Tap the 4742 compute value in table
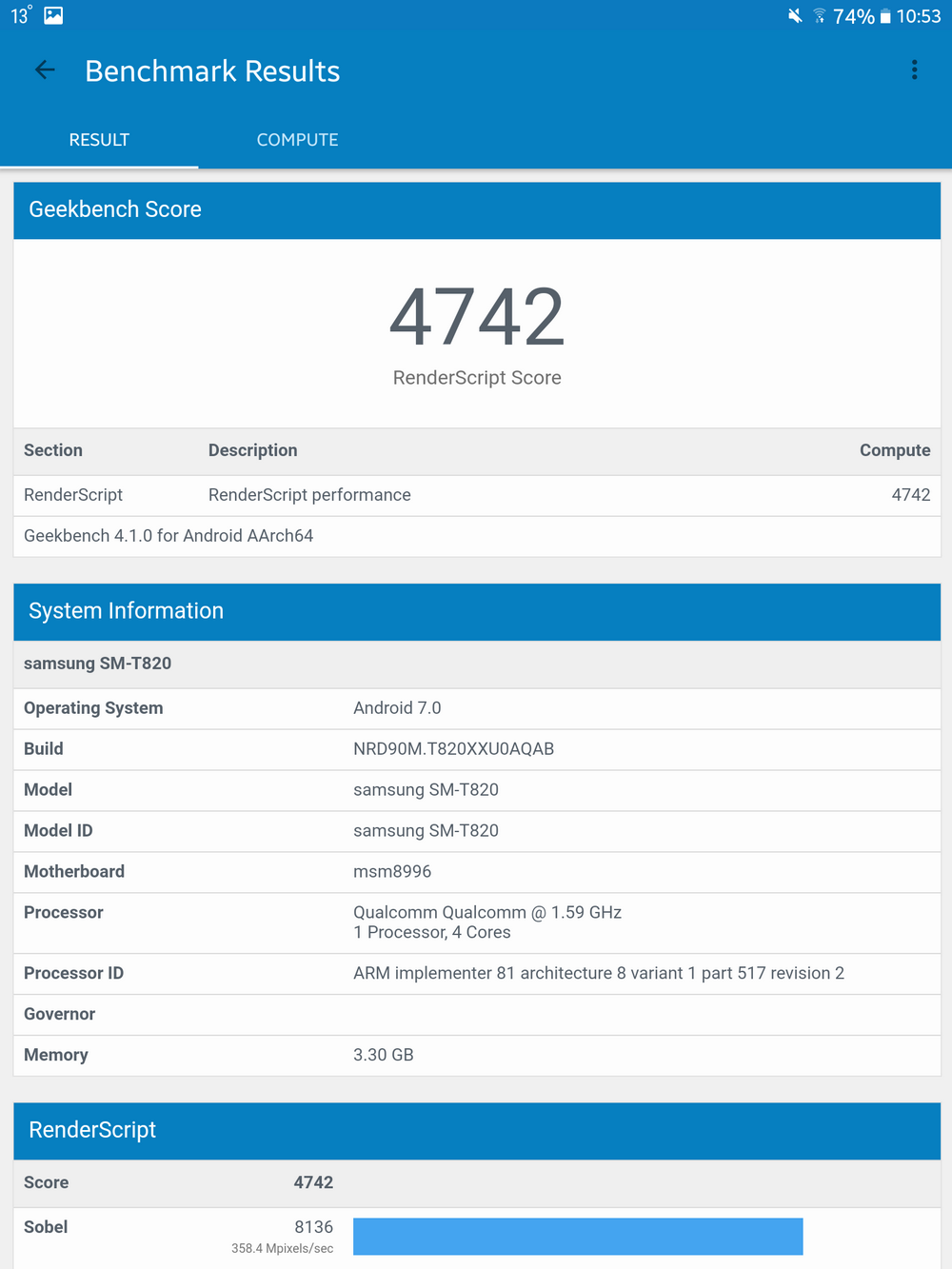The height and width of the screenshot is (1269, 952). [911, 495]
